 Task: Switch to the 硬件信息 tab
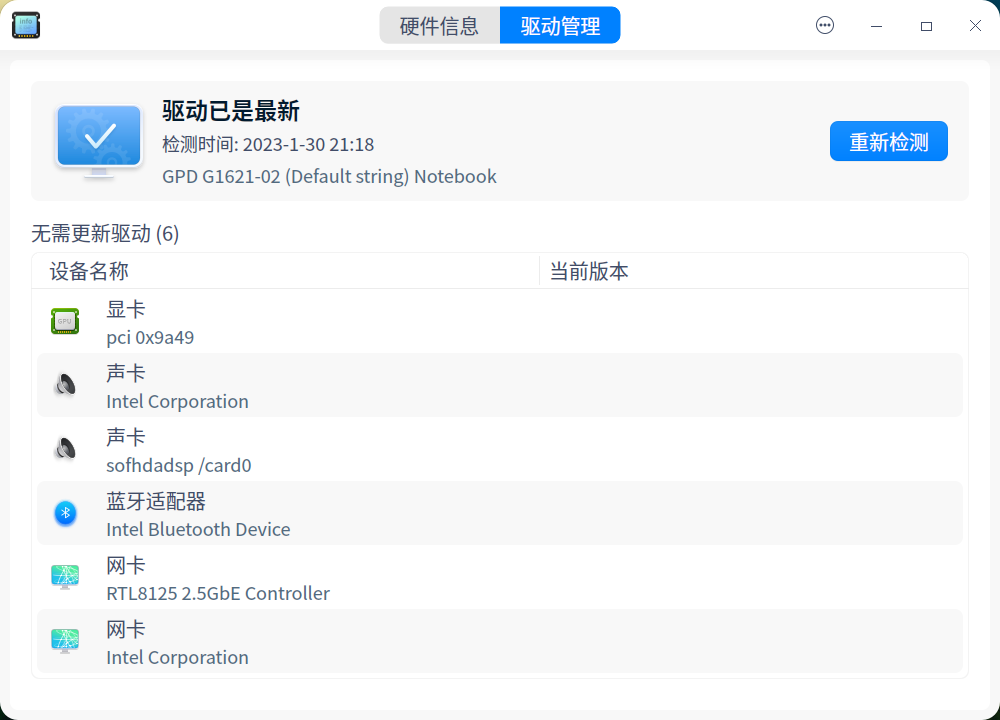coord(440,25)
